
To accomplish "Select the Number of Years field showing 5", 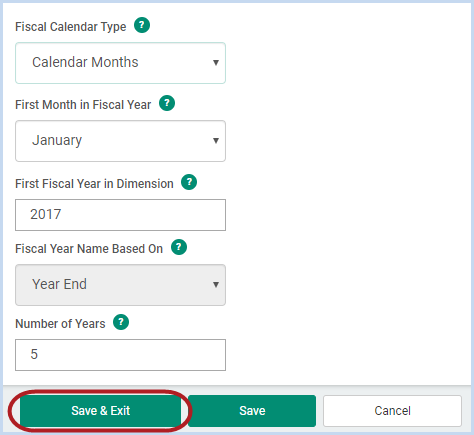I will (120, 355).
